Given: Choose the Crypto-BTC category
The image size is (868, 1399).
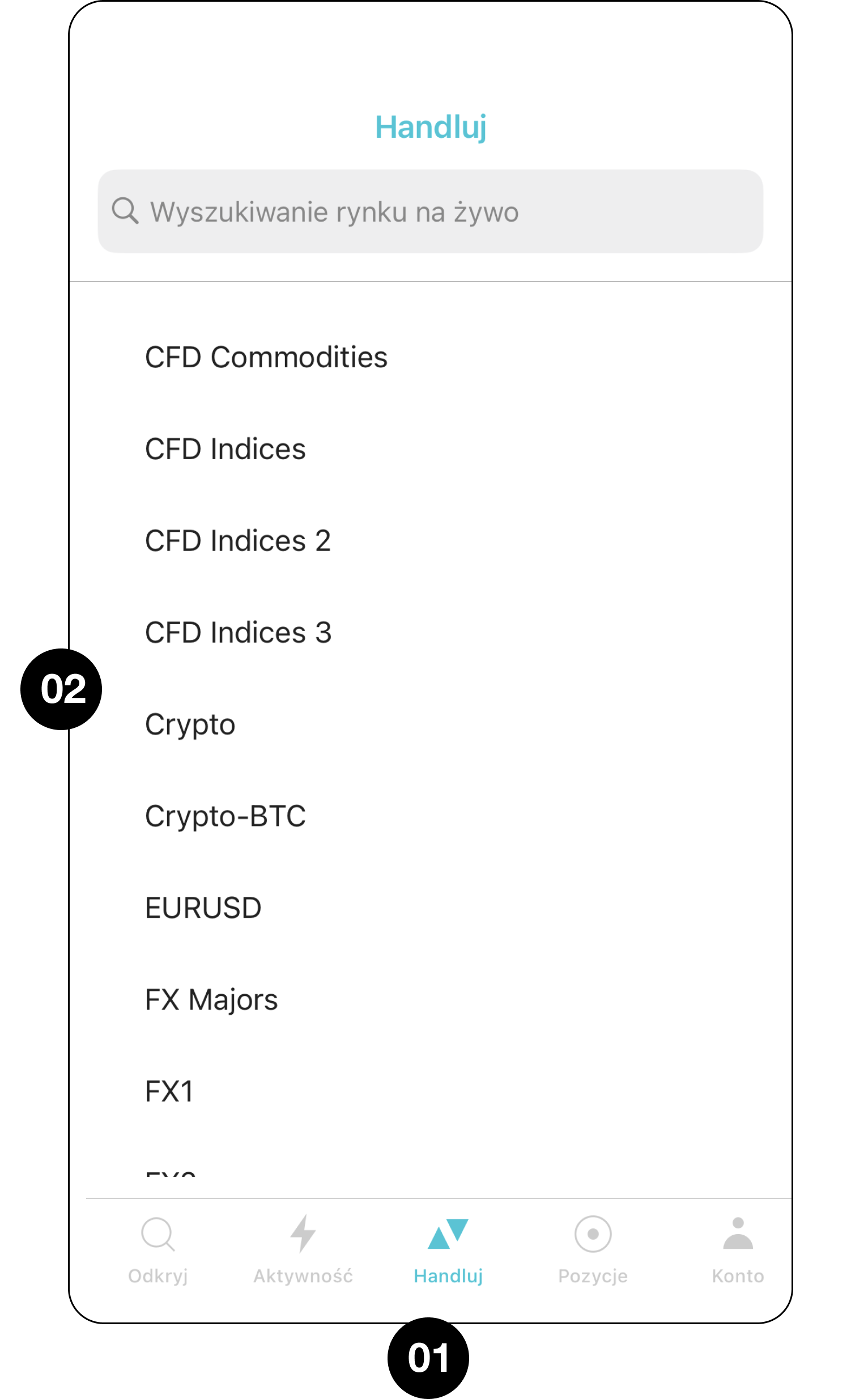Looking at the screenshot, I should coord(225,816).
